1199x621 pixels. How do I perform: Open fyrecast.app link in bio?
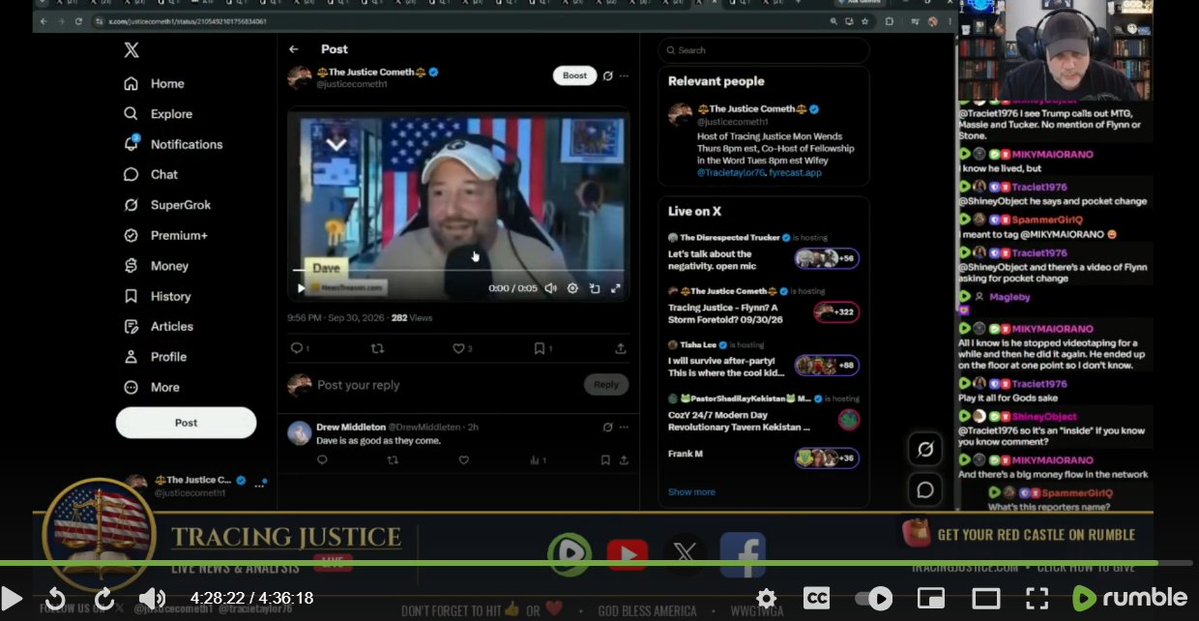click(x=795, y=173)
